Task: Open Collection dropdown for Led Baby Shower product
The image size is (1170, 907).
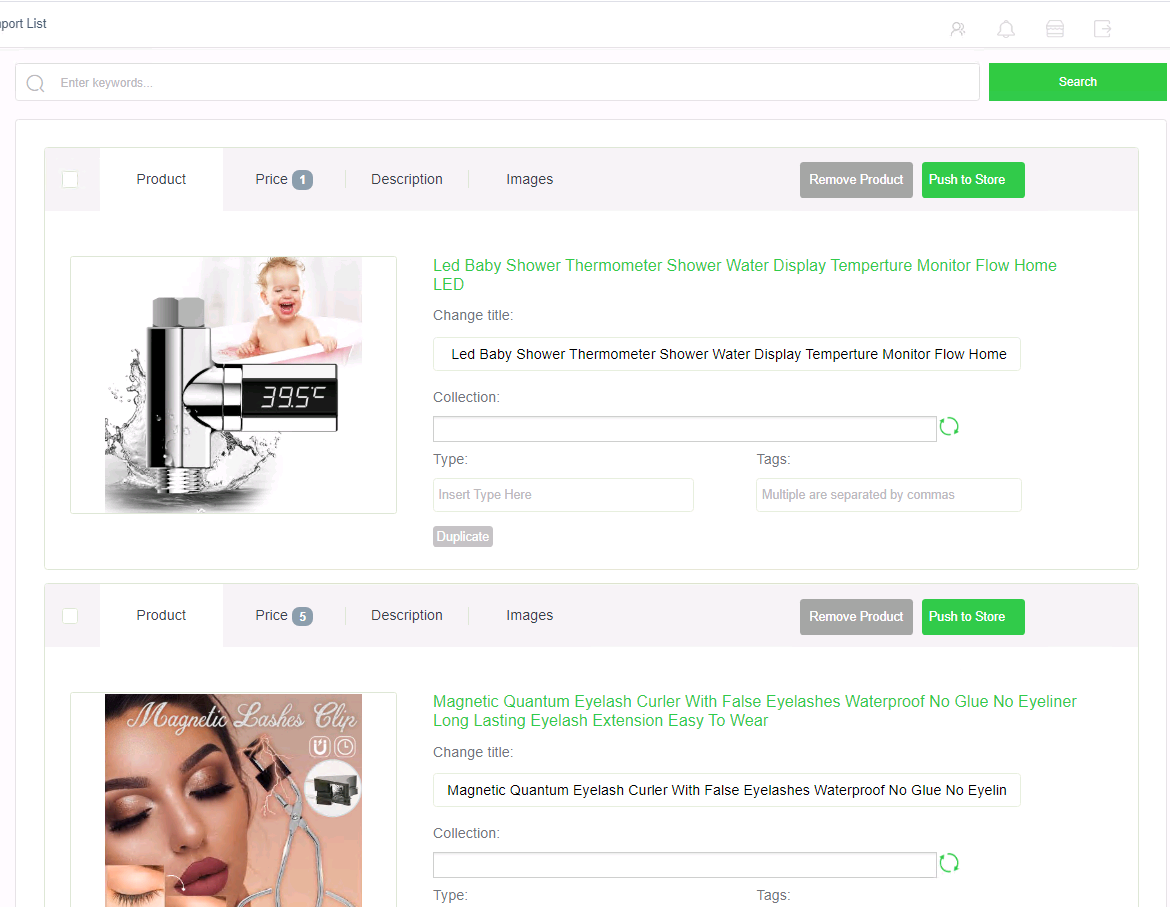Action: [684, 429]
